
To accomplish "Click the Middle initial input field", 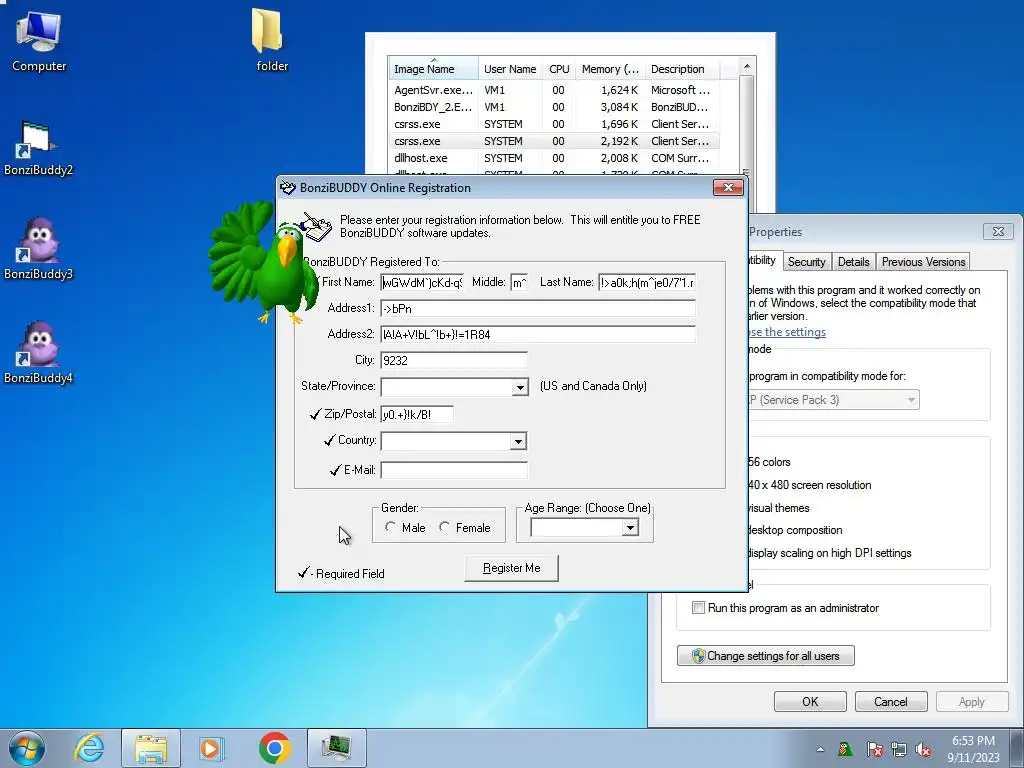I will point(519,283).
